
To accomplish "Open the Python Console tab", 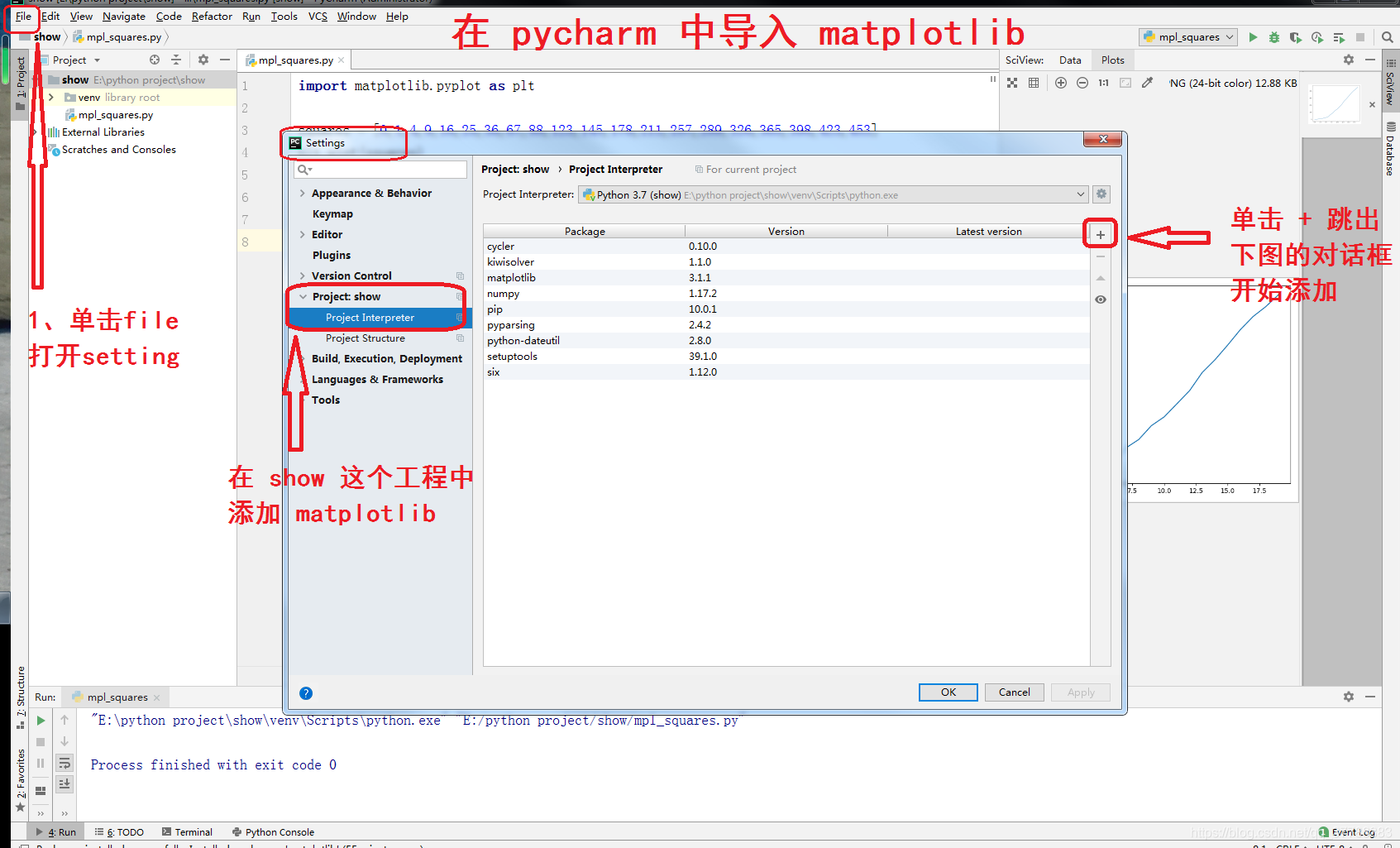I will pos(273,832).
